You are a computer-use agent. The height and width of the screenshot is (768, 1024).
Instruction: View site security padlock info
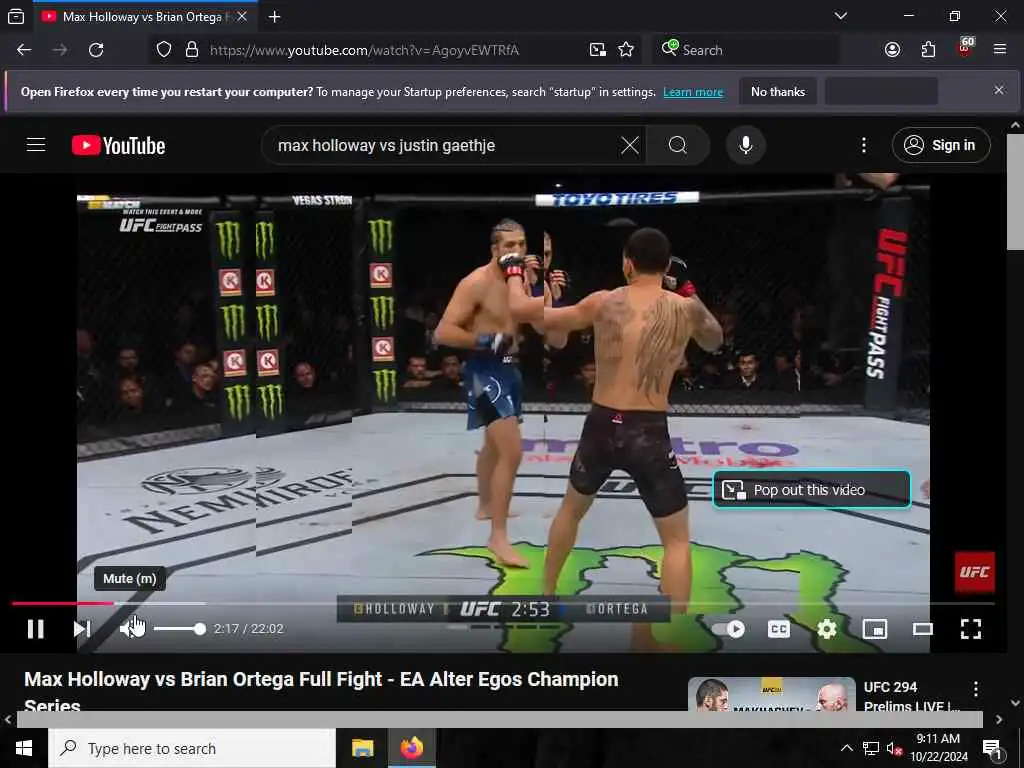192,50
